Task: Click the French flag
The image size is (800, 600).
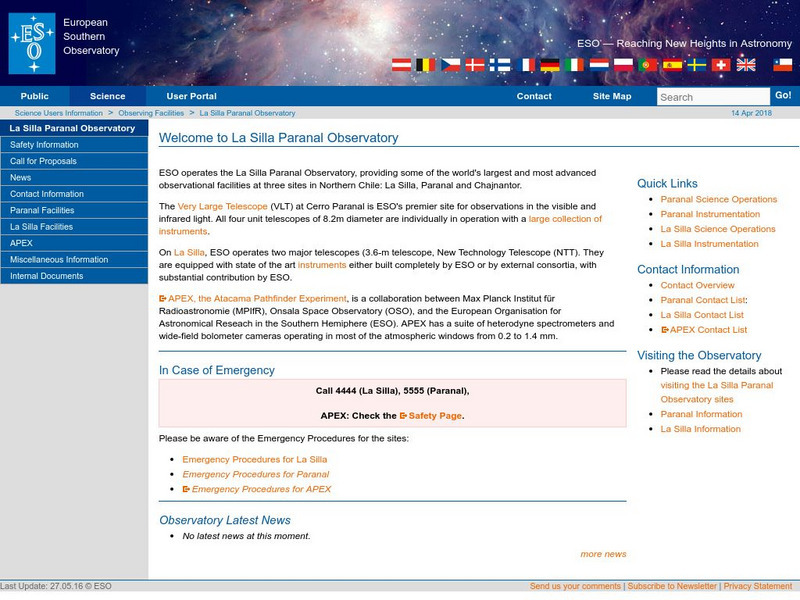Action: point(526,63)
